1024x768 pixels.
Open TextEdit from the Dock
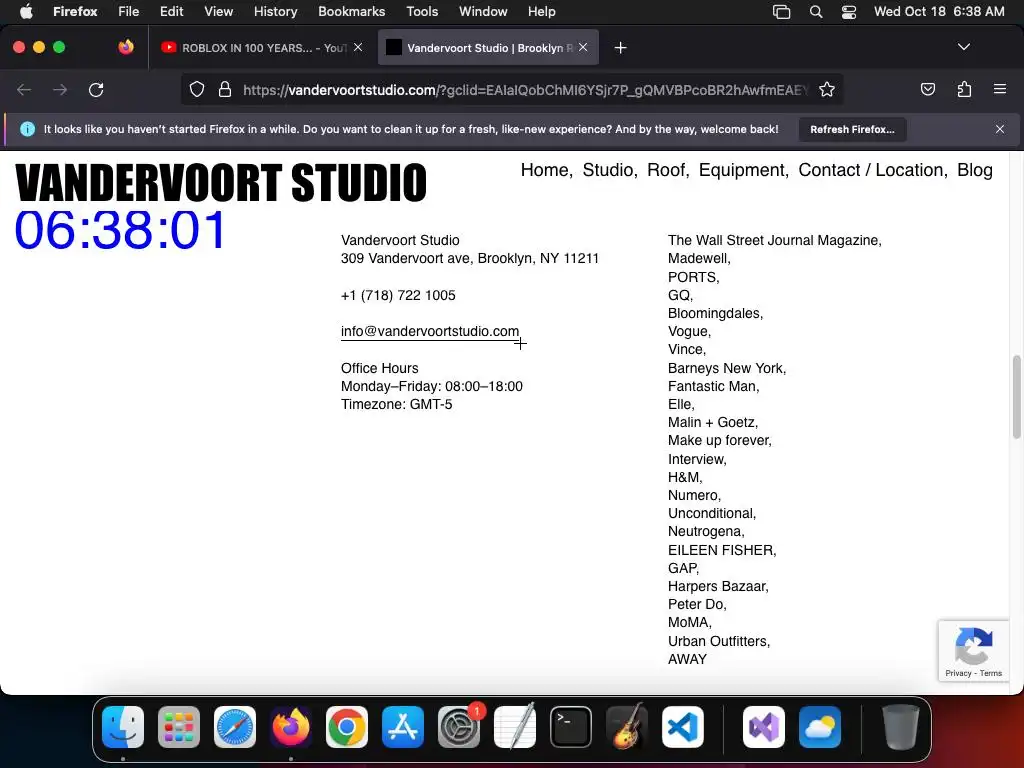(x=515, y=727)
